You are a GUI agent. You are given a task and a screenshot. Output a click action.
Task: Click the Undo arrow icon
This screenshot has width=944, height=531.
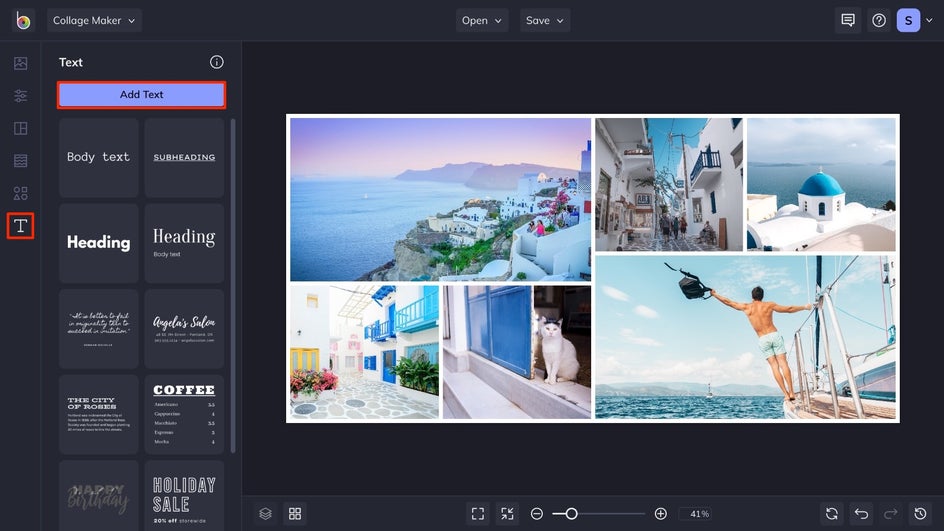coord(861,513)
